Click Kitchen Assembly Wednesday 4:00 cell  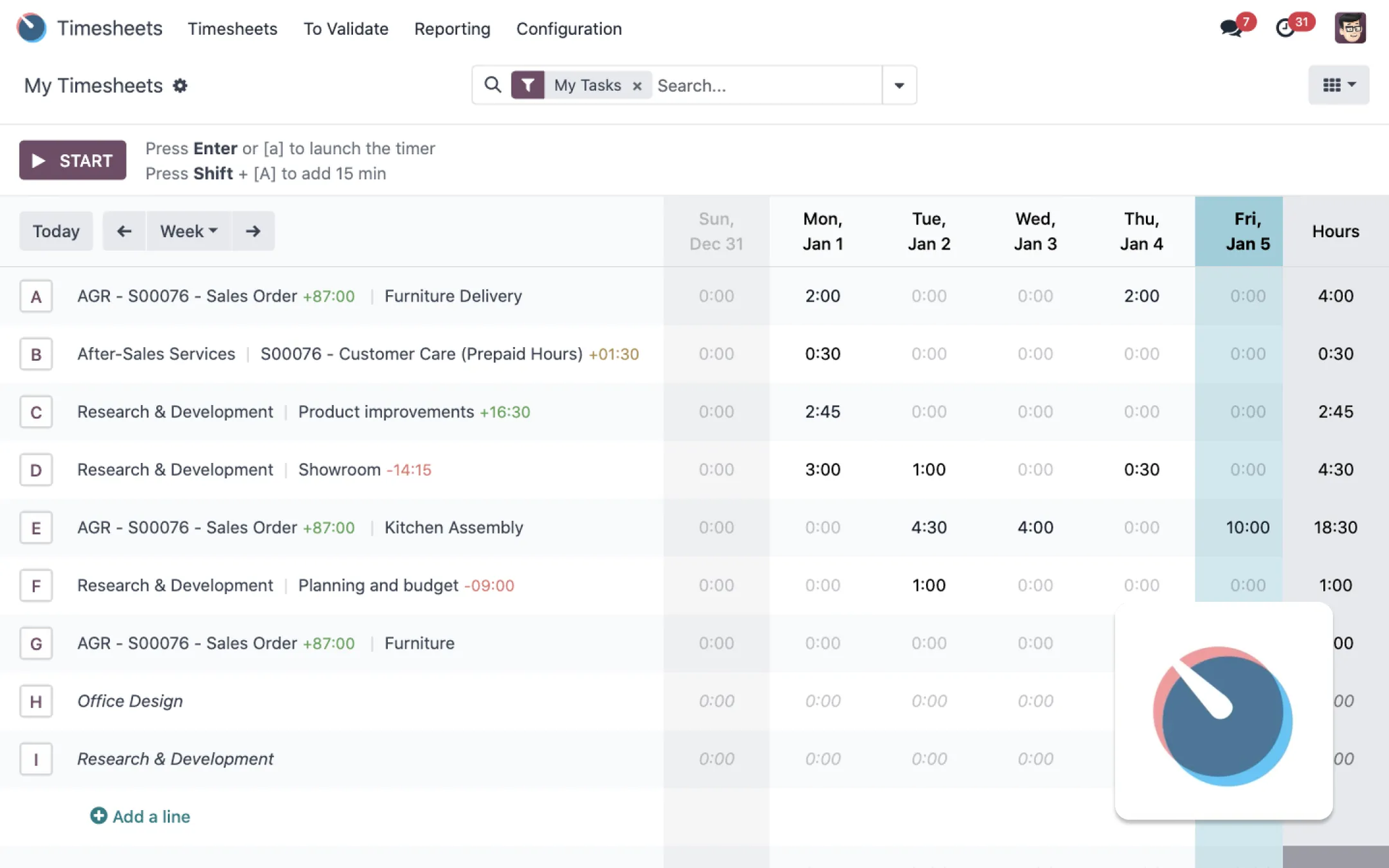pos(1035,527)
